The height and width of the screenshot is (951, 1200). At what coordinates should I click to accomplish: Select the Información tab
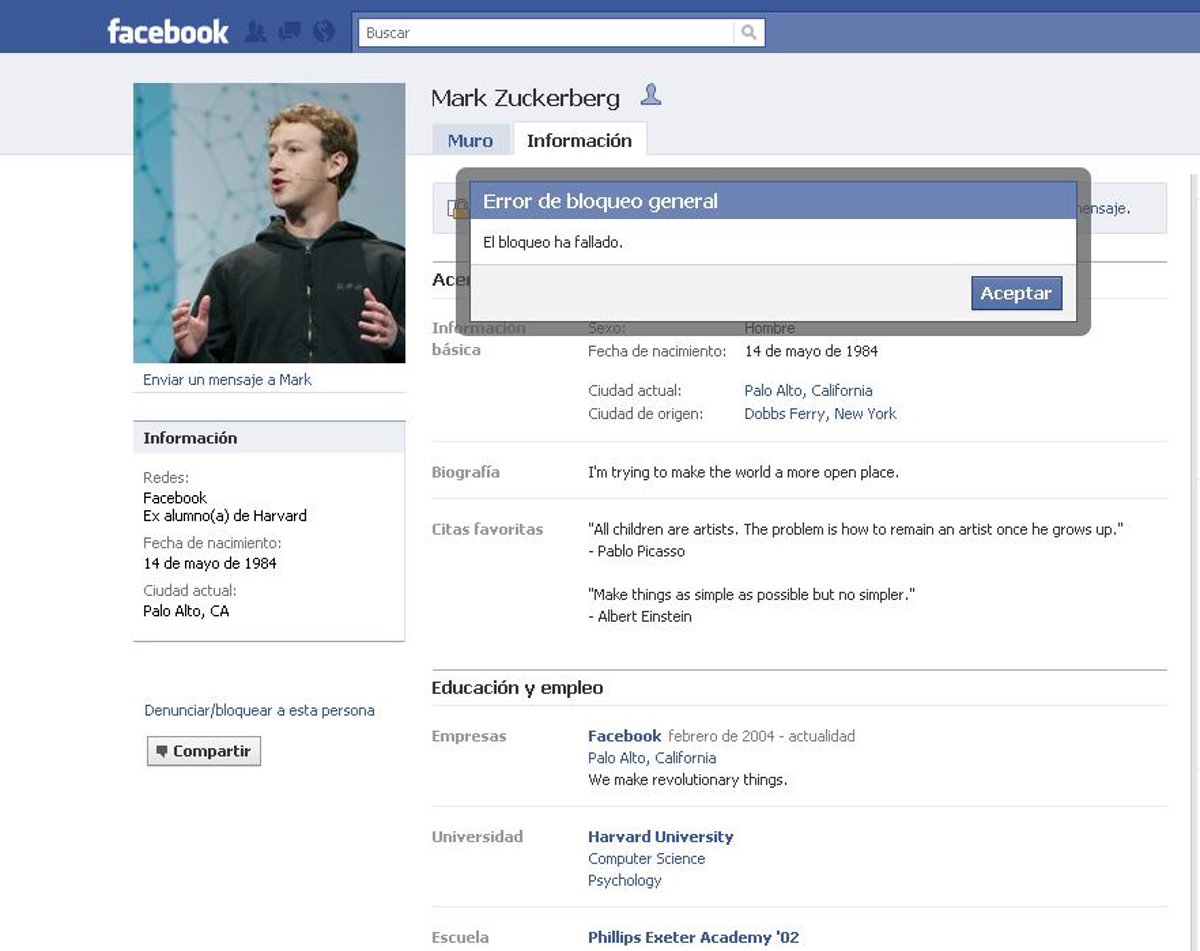579,141
